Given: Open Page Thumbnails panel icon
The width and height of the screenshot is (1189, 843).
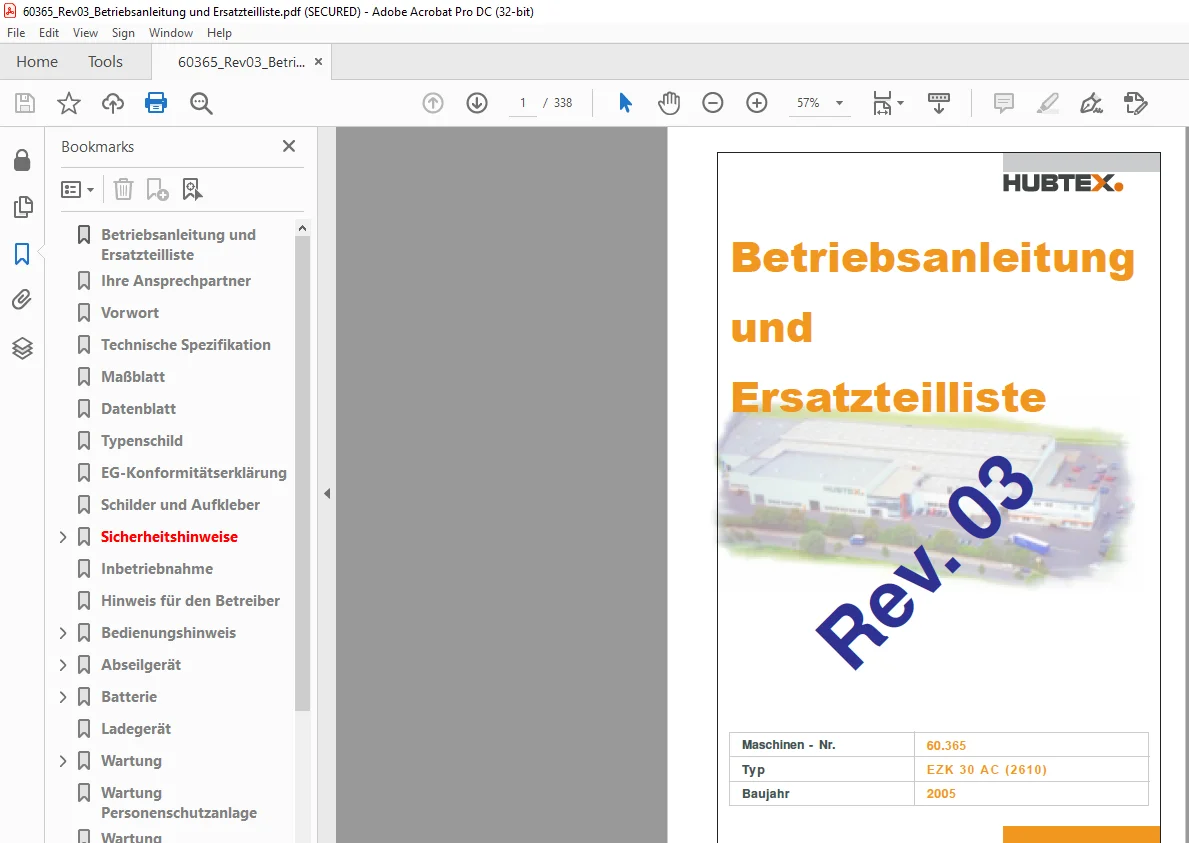Looking at the screenshot, I should coord(23,207).
